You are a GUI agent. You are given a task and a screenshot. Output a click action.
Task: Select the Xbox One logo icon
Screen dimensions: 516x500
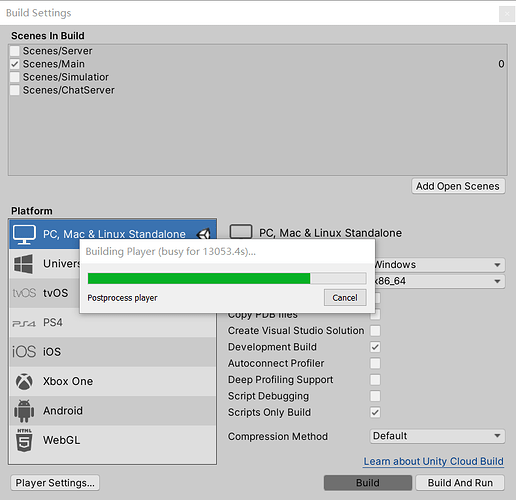click(24, 381)
